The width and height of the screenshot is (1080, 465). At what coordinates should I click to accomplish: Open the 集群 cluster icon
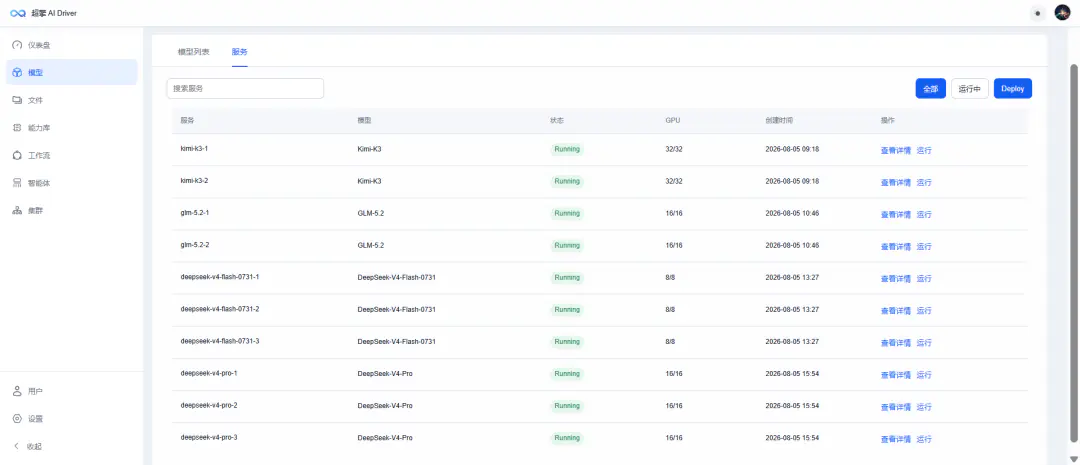pos(17,210)
